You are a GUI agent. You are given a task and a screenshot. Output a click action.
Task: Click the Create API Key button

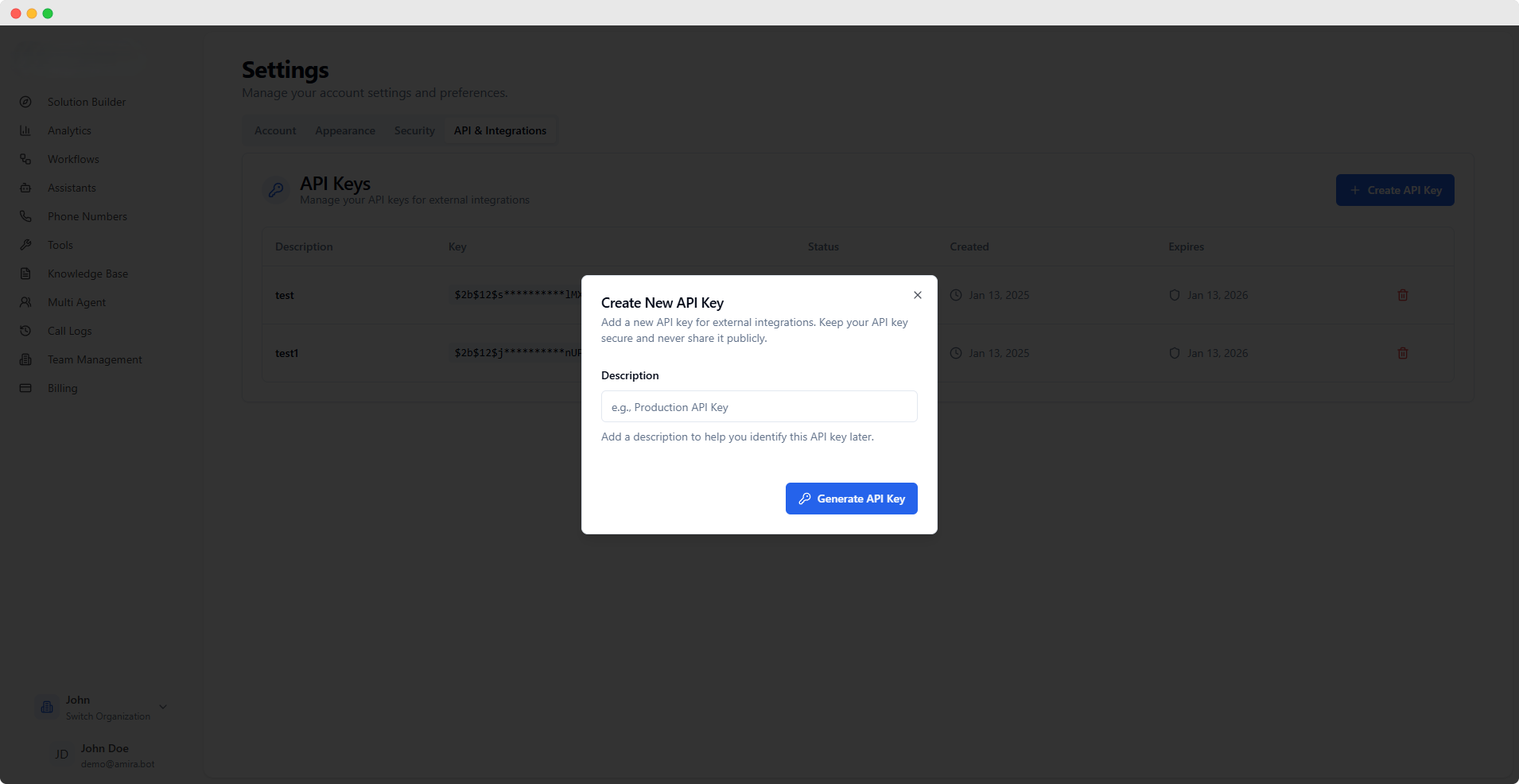1394,190
